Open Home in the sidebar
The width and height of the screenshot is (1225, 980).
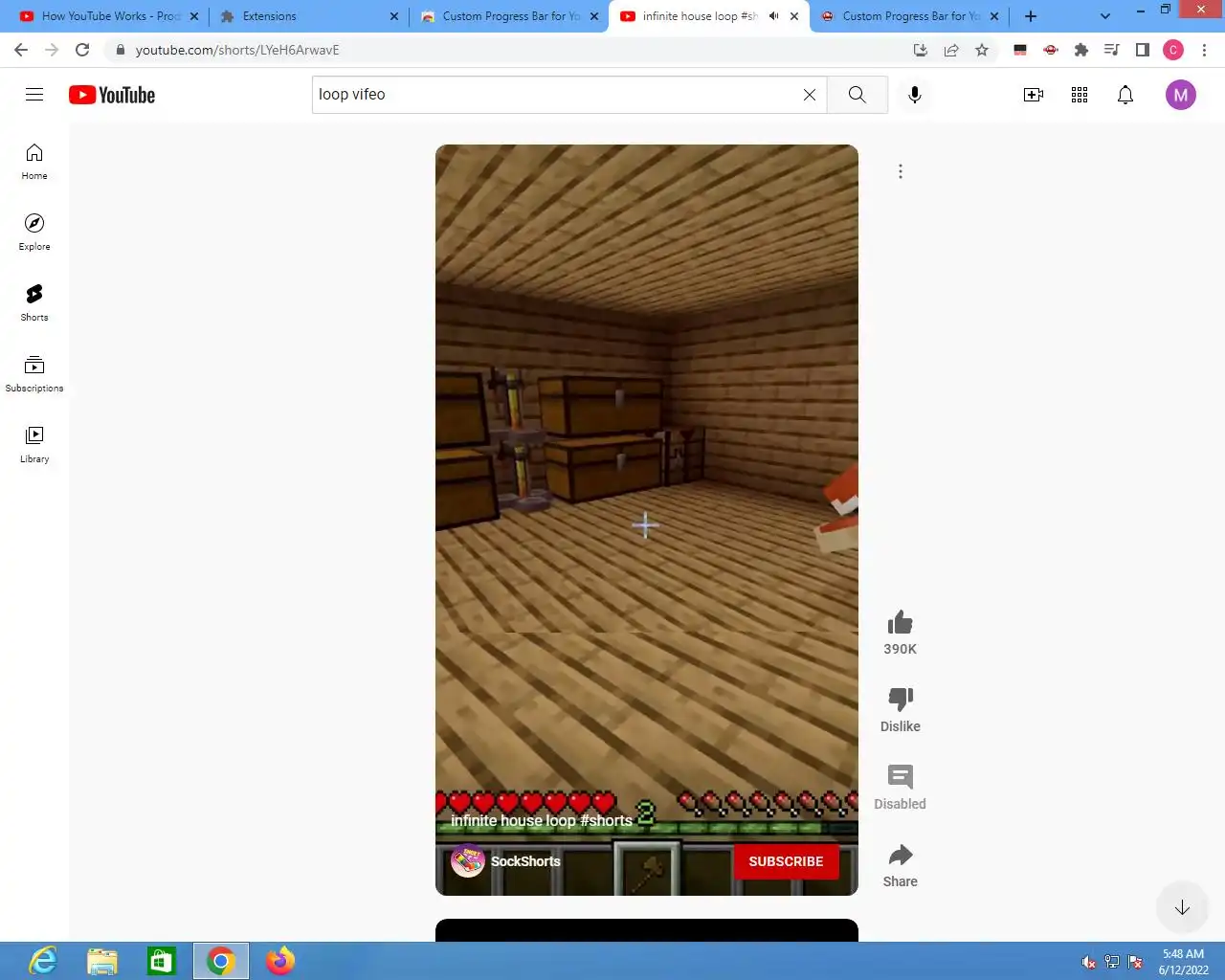pos(34,162)
